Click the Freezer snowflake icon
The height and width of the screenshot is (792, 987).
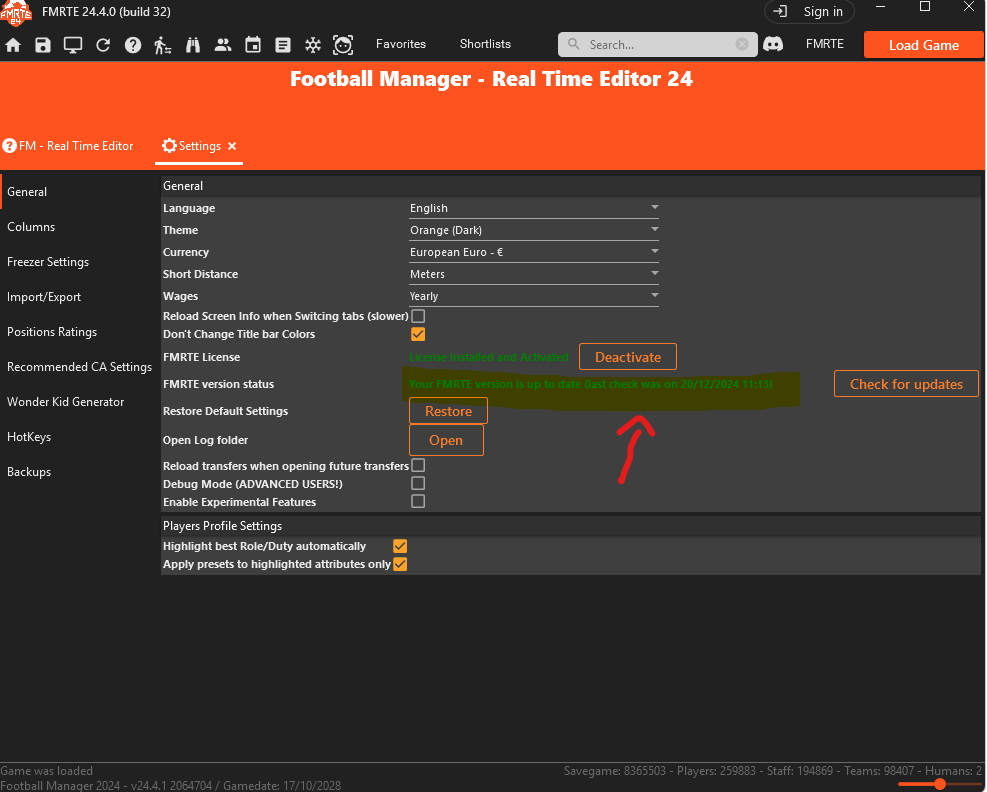coord(313,45)
